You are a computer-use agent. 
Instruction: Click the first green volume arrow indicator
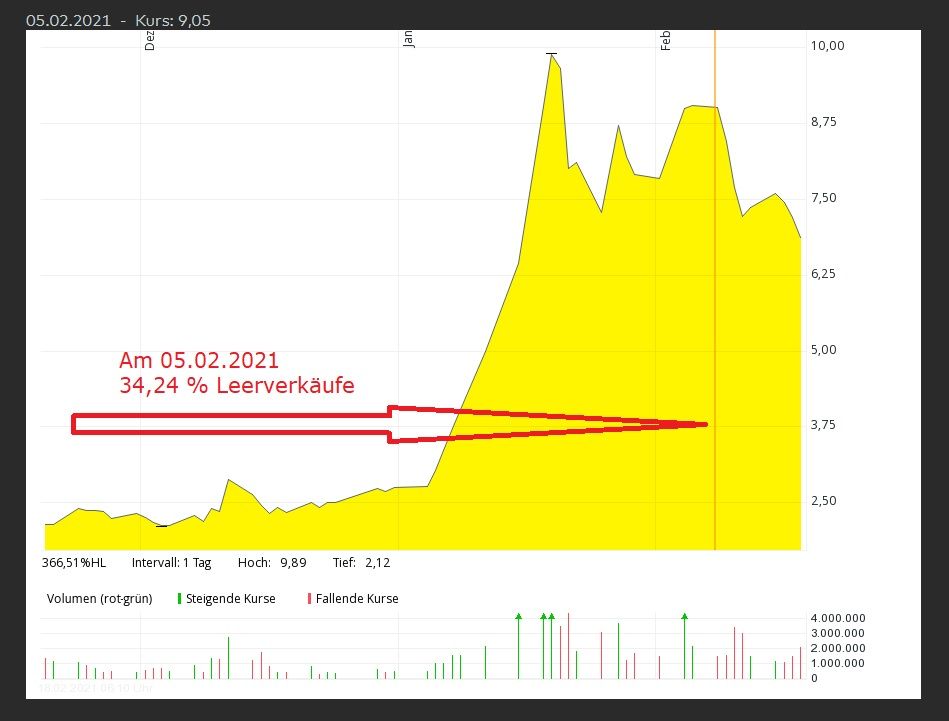(517, 617)
